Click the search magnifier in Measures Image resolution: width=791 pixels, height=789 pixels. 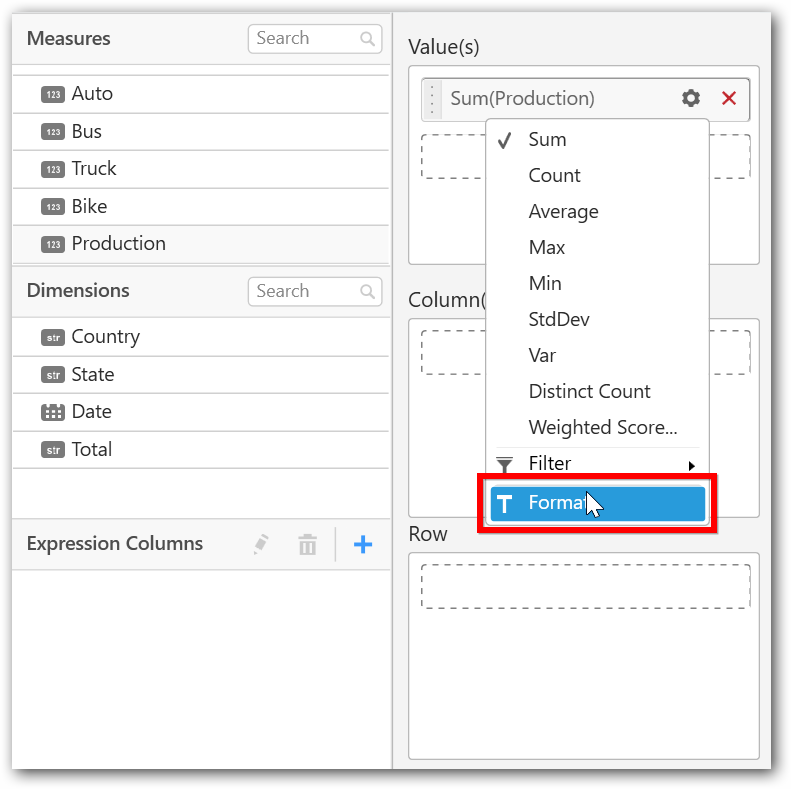pyautogui.click(x=368, y=39)
